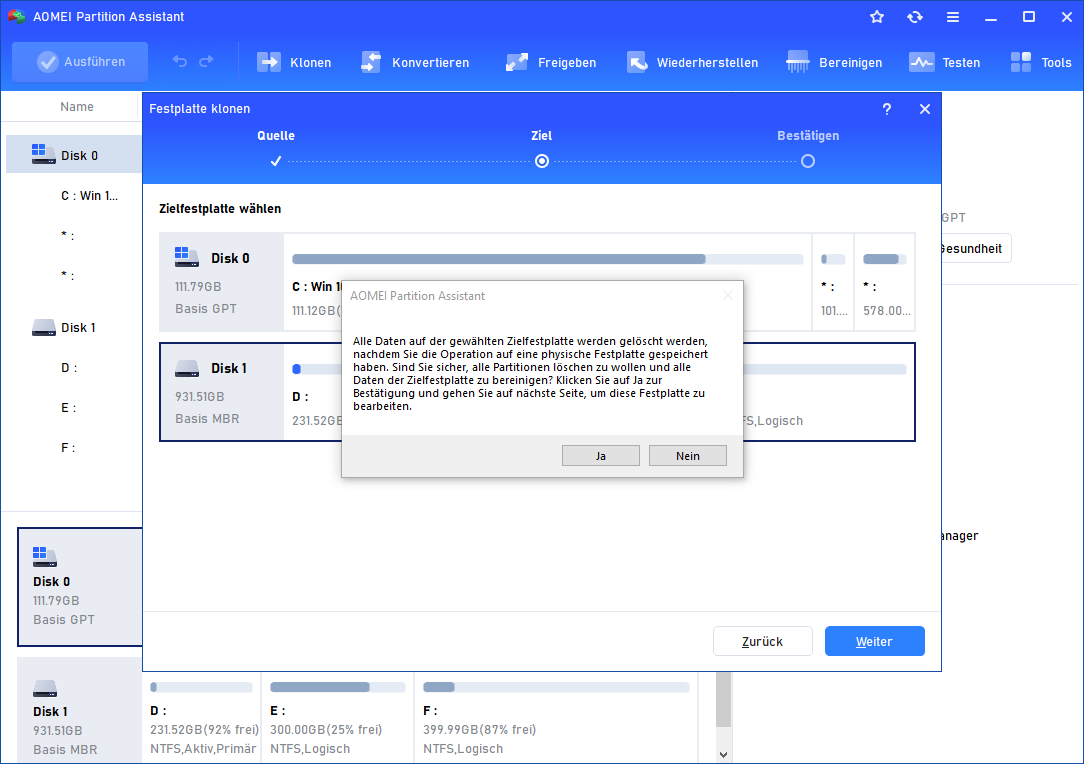Click the Quelle step checkmark

276,161
